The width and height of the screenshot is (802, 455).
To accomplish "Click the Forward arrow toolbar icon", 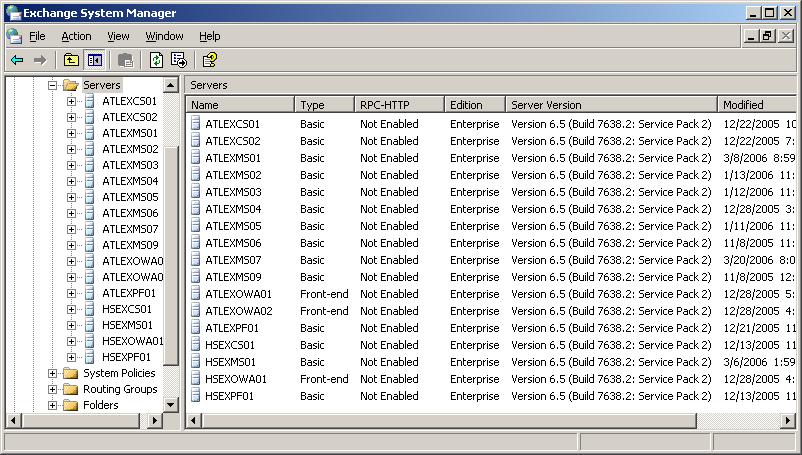I will (40, 60).
